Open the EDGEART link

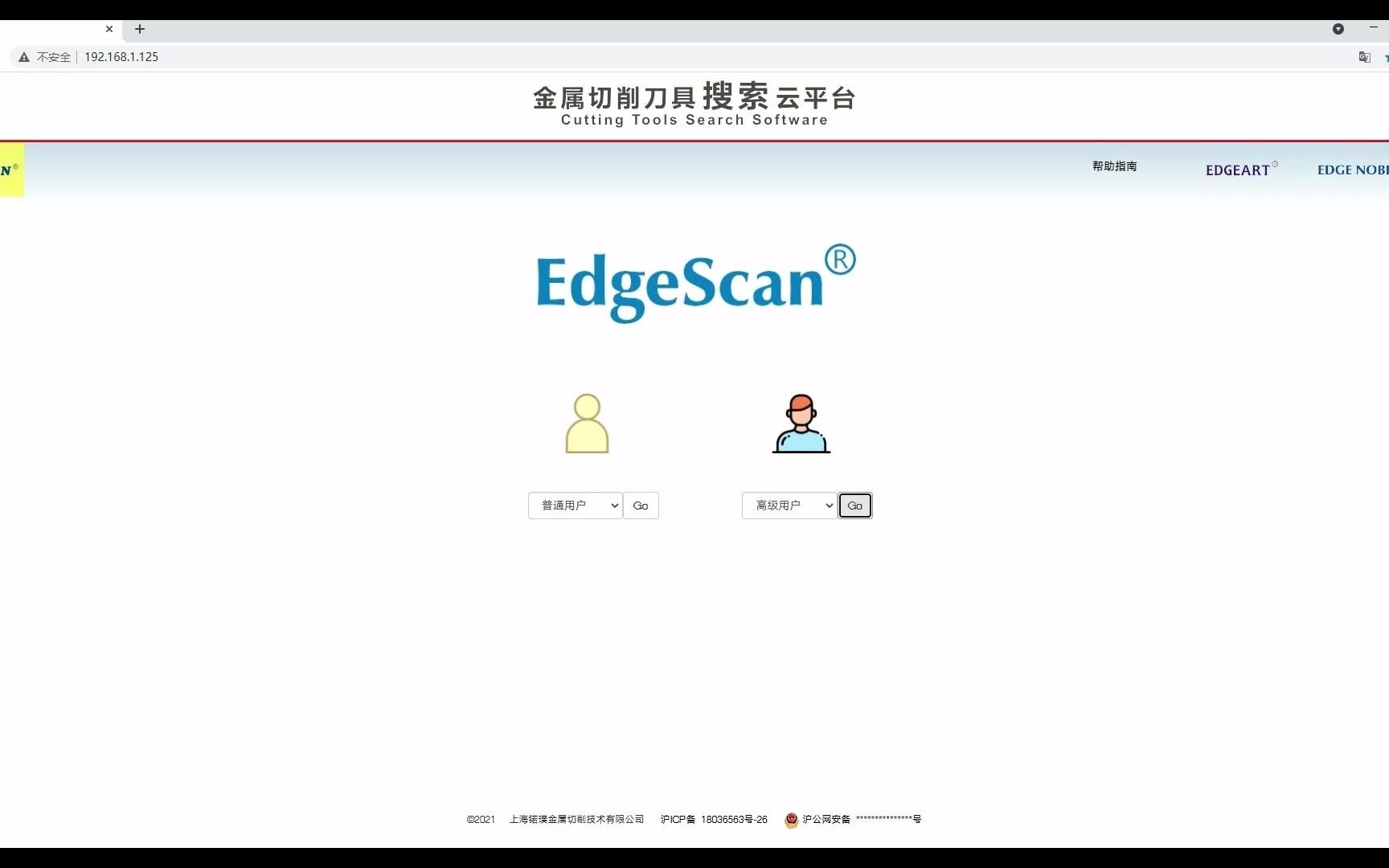pos(1241,170)
